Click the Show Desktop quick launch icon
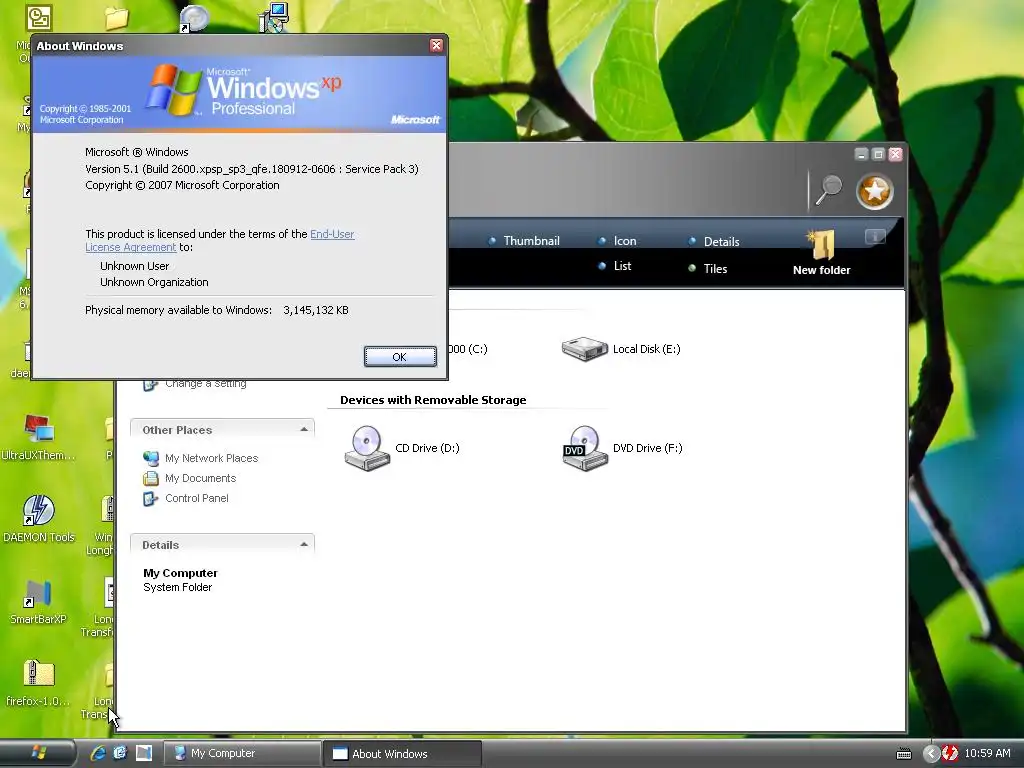The width and height of the screenshot is (1024, 768). pos(144,753)
